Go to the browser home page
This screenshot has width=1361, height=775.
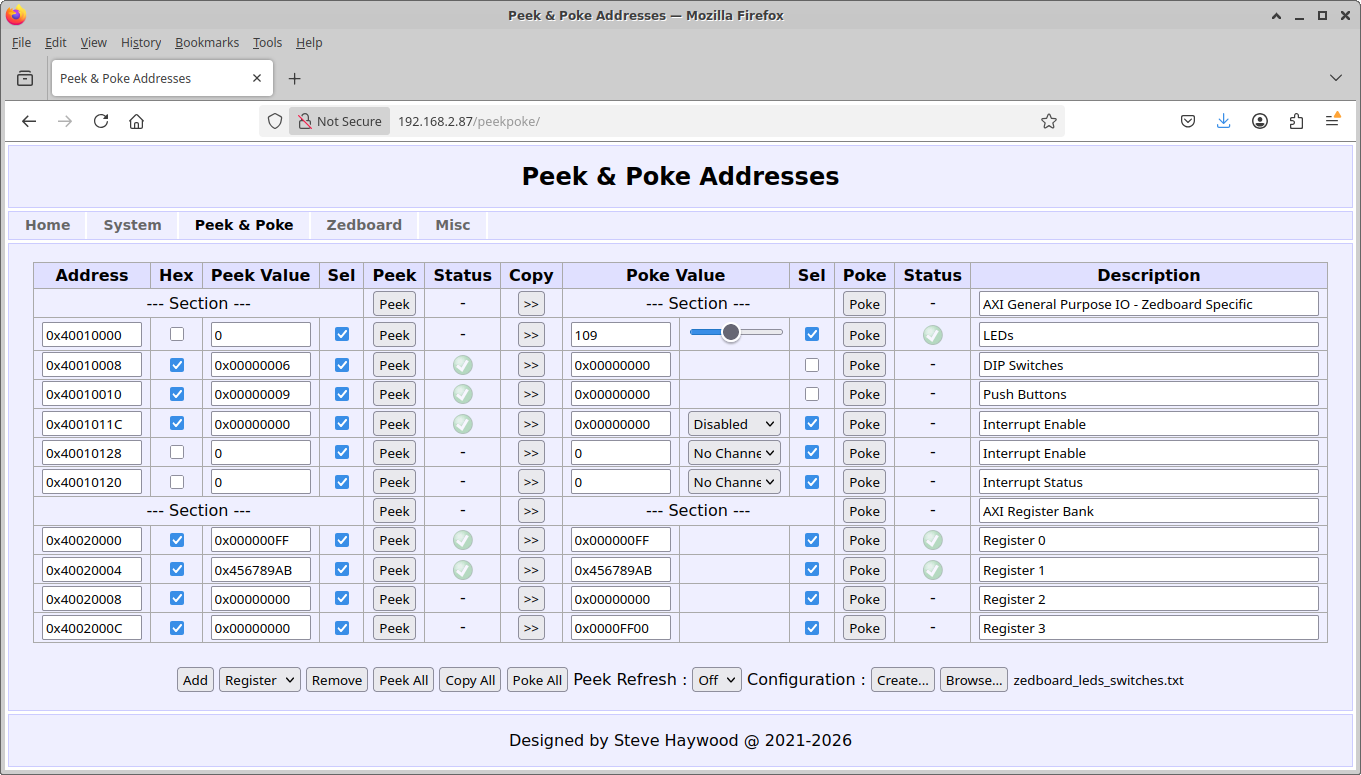pyautogui.click(x=137, y=121)
